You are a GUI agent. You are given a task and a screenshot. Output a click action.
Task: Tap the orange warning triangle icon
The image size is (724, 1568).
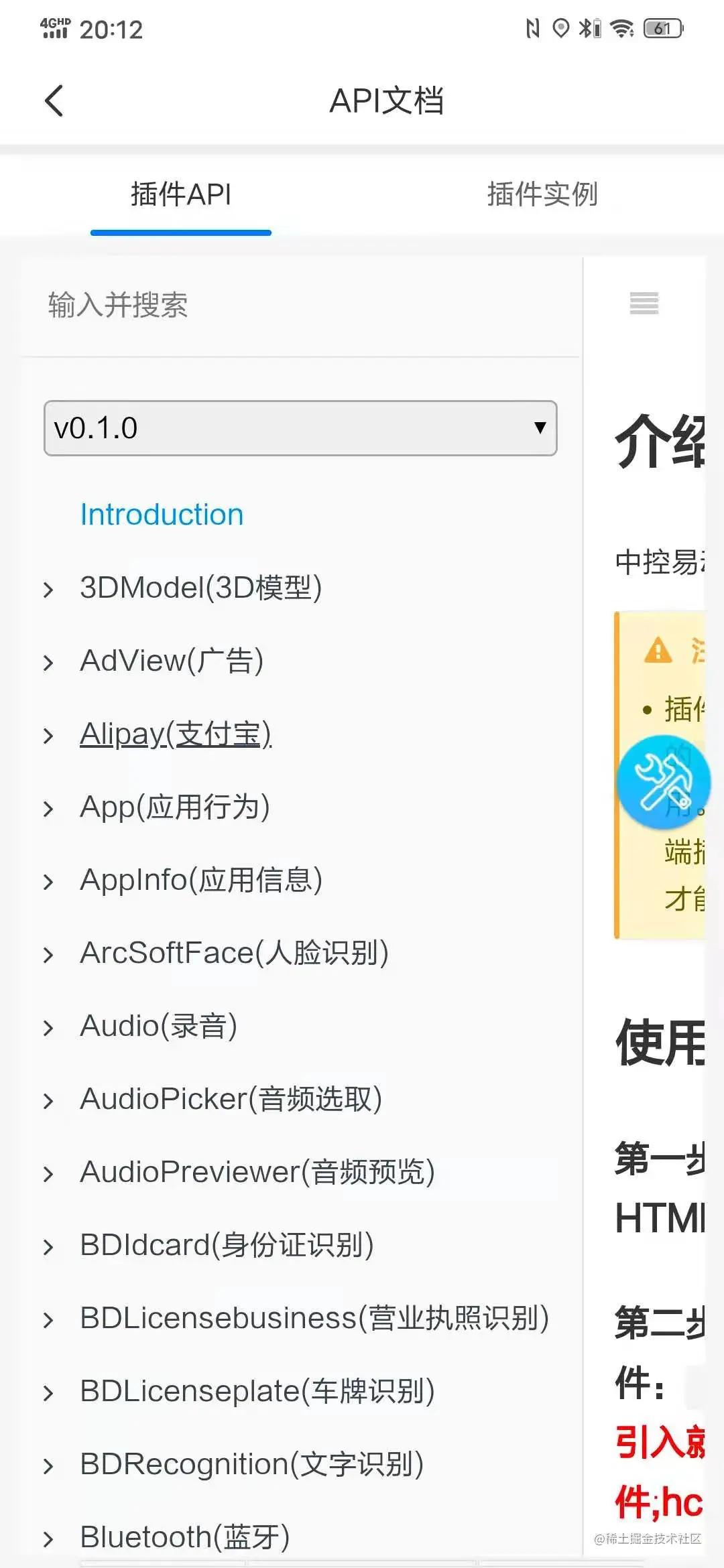(x=658, y=650)
